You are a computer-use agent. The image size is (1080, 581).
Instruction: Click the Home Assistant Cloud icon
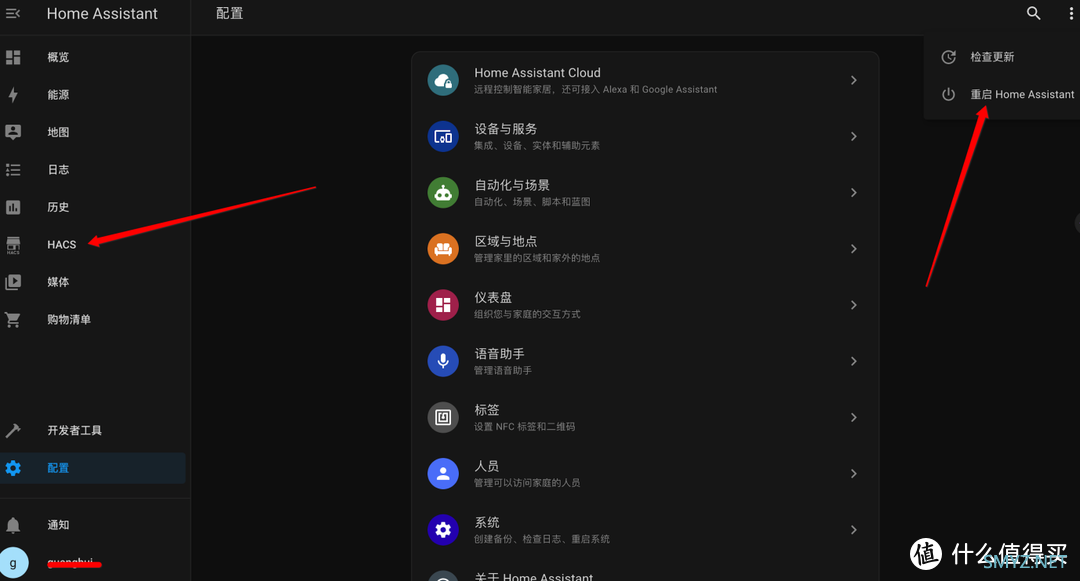(443, 81)
